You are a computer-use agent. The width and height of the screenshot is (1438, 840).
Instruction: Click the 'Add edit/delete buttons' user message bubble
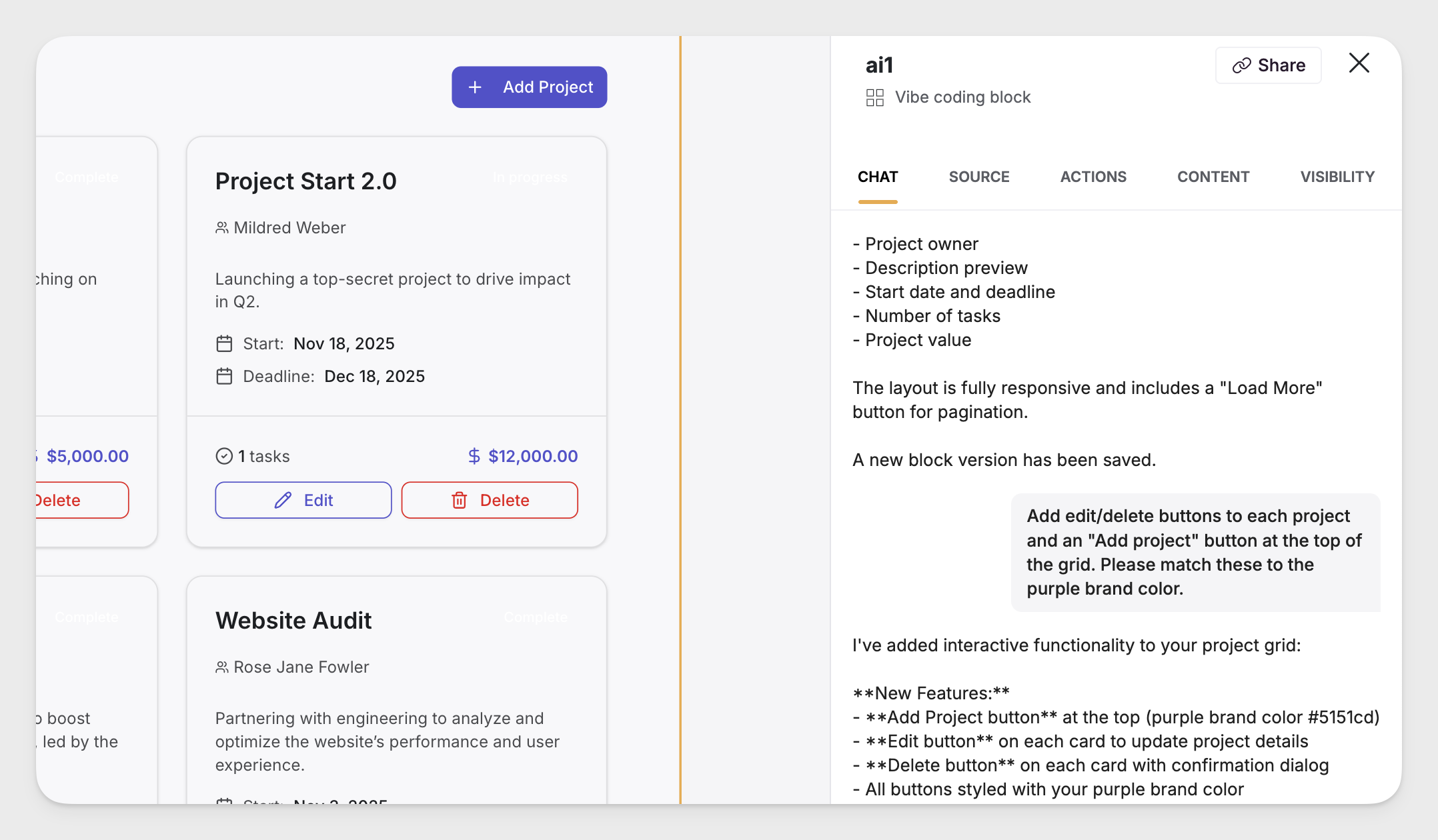(x=1195, y=552)
